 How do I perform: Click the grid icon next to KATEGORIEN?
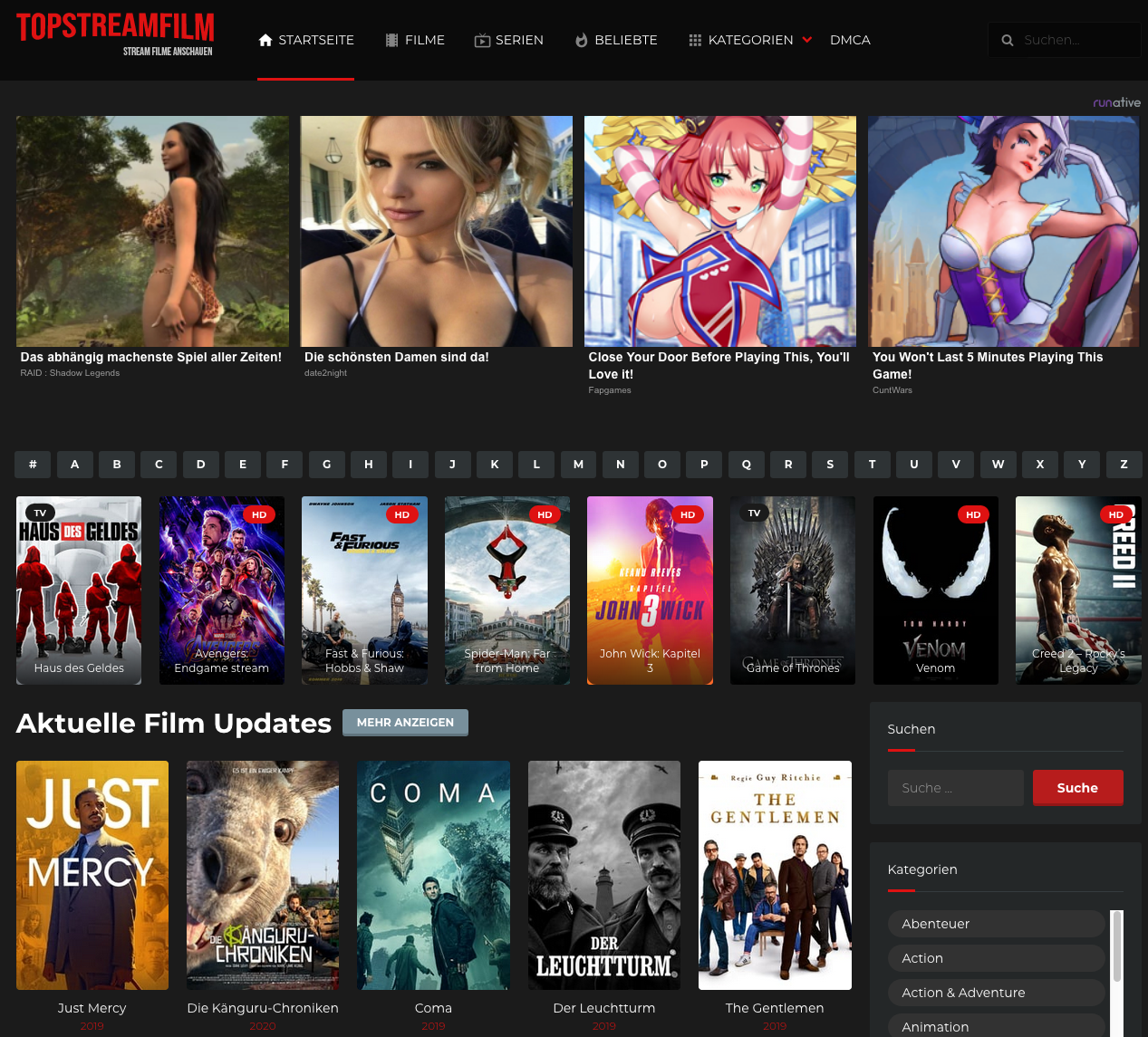click(x=695, y=40)
